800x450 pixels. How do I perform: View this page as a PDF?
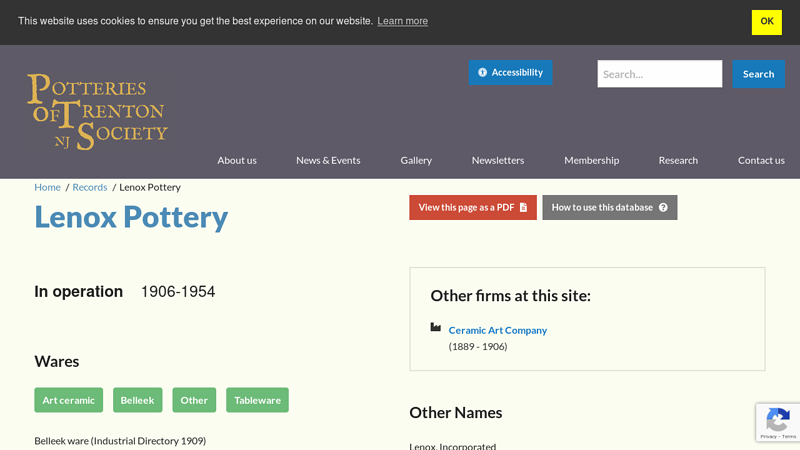click(x=472, y=207)
